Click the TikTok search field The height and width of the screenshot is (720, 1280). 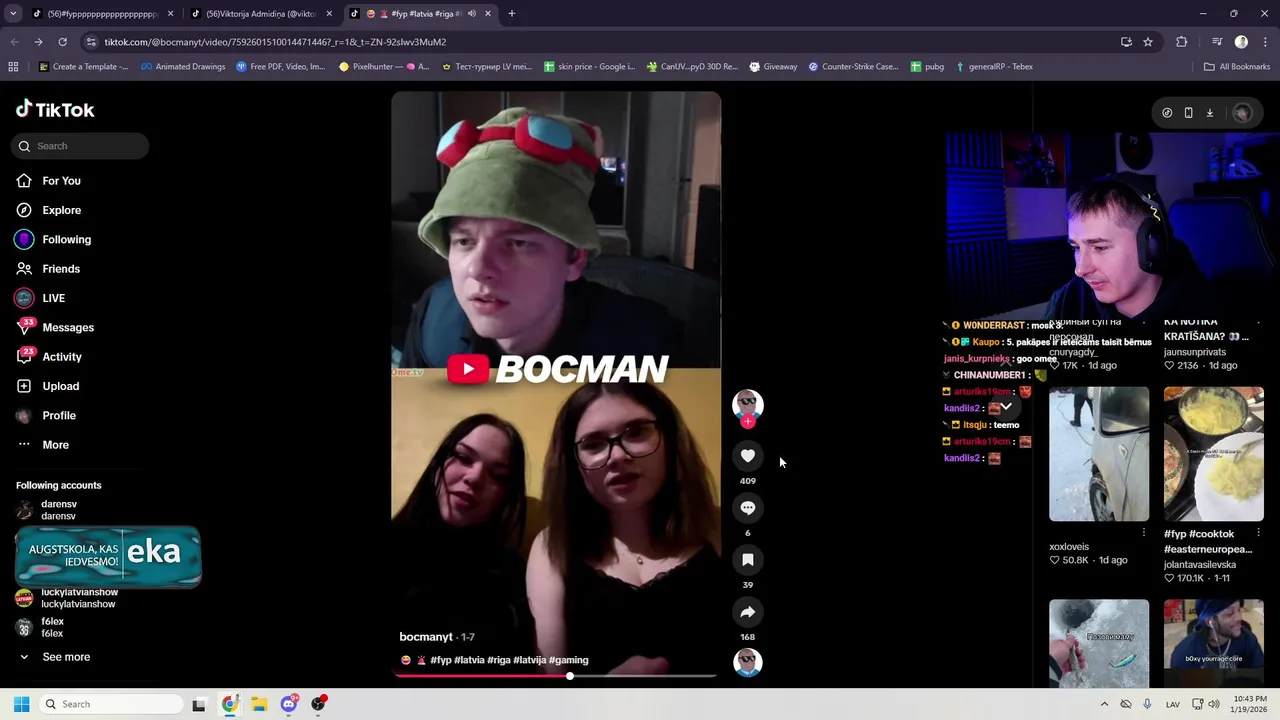(x=80, y=146)
